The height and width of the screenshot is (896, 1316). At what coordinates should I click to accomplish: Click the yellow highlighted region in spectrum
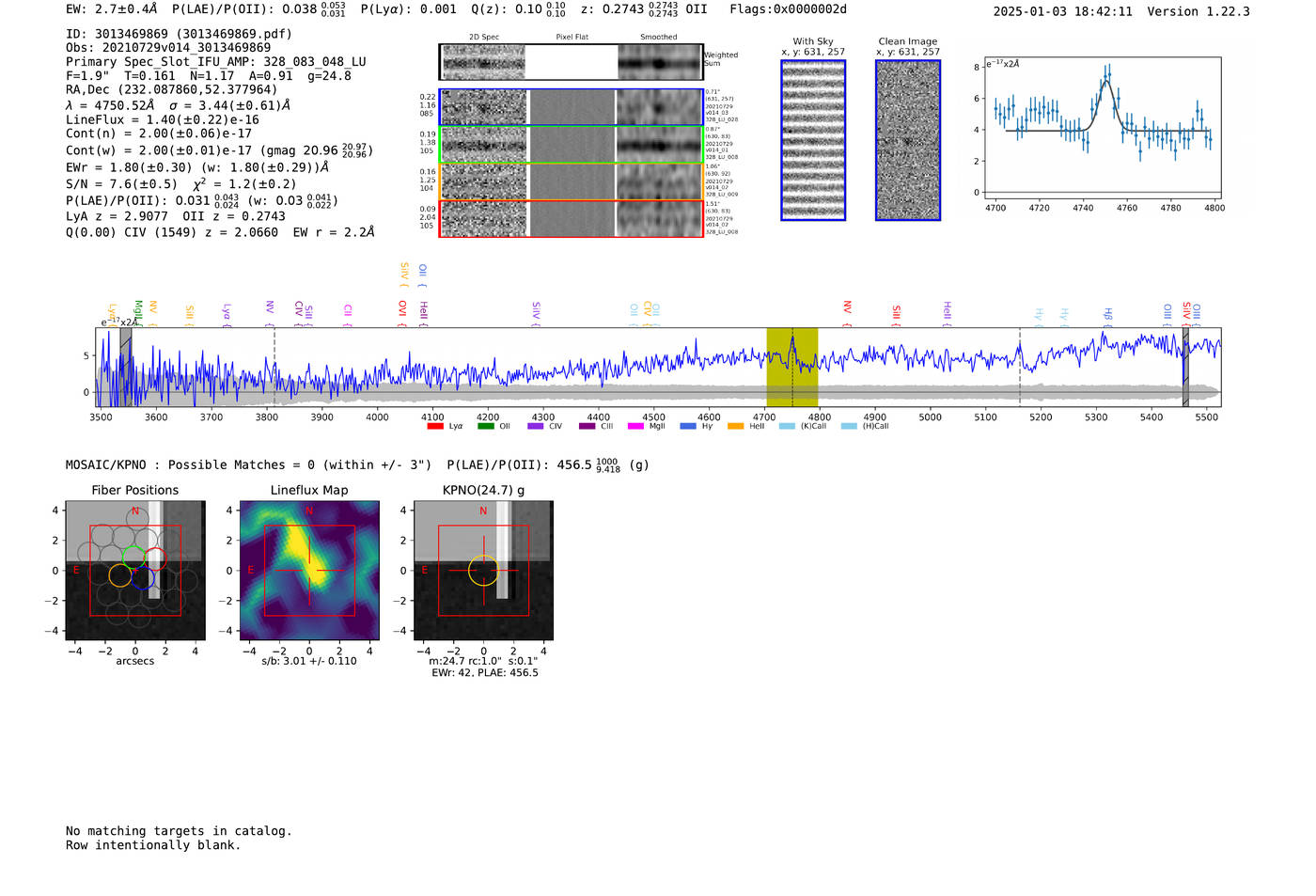(792, 367)
